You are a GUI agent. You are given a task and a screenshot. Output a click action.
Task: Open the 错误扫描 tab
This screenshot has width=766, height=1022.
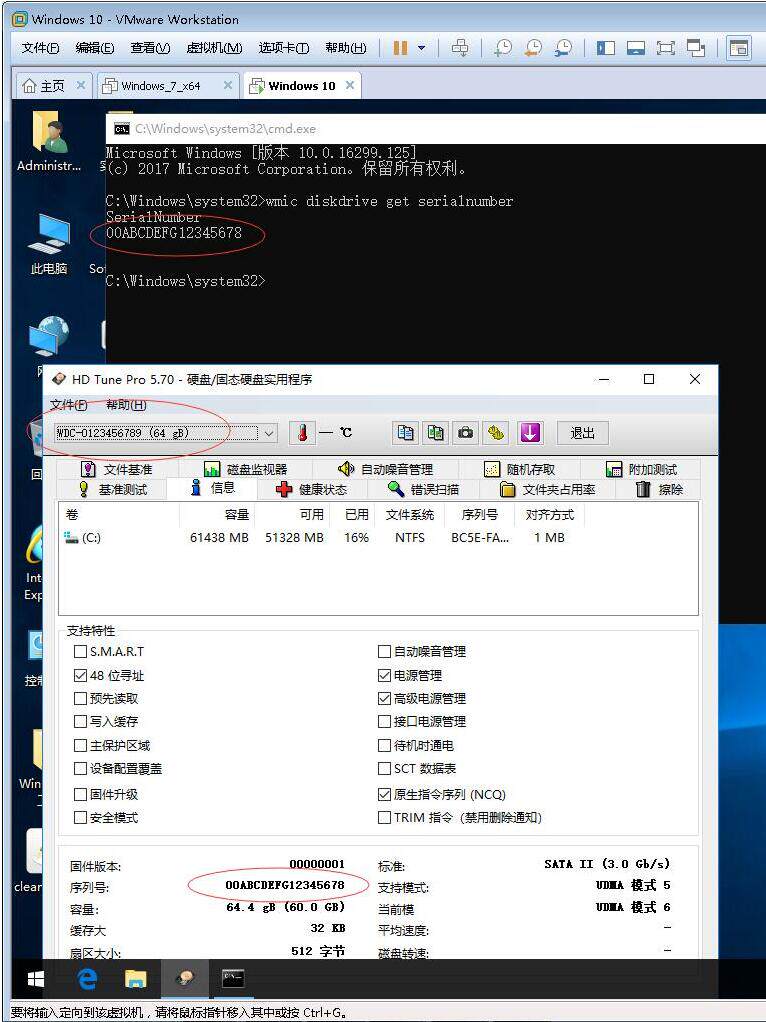click(x=423, y=489)
